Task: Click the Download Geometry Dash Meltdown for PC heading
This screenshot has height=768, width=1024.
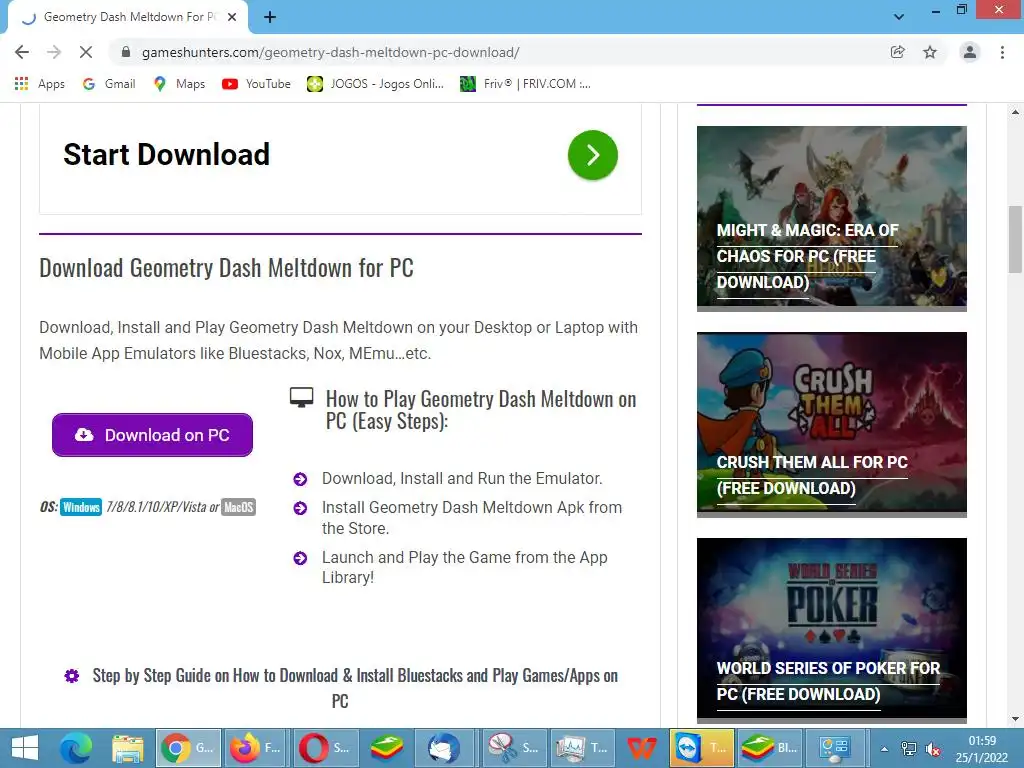Action: pos(227,268)
